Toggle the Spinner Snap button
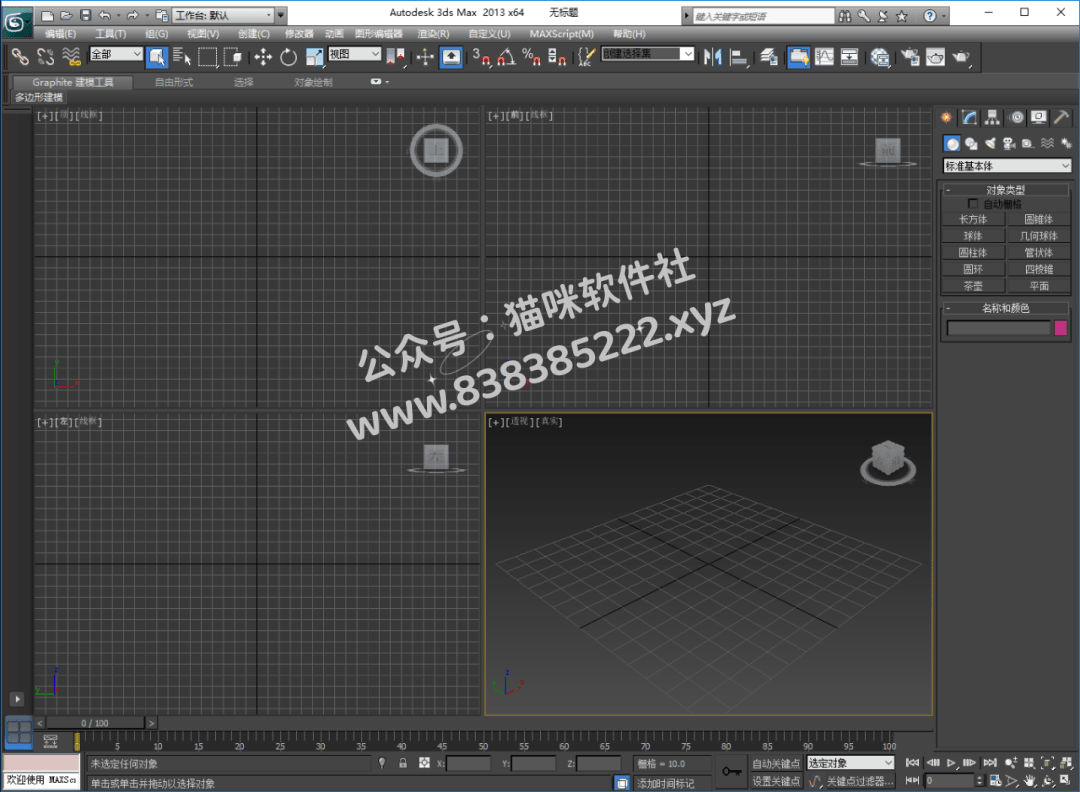Viewport: 1080px width, 792px height. [x=557, y=57]
